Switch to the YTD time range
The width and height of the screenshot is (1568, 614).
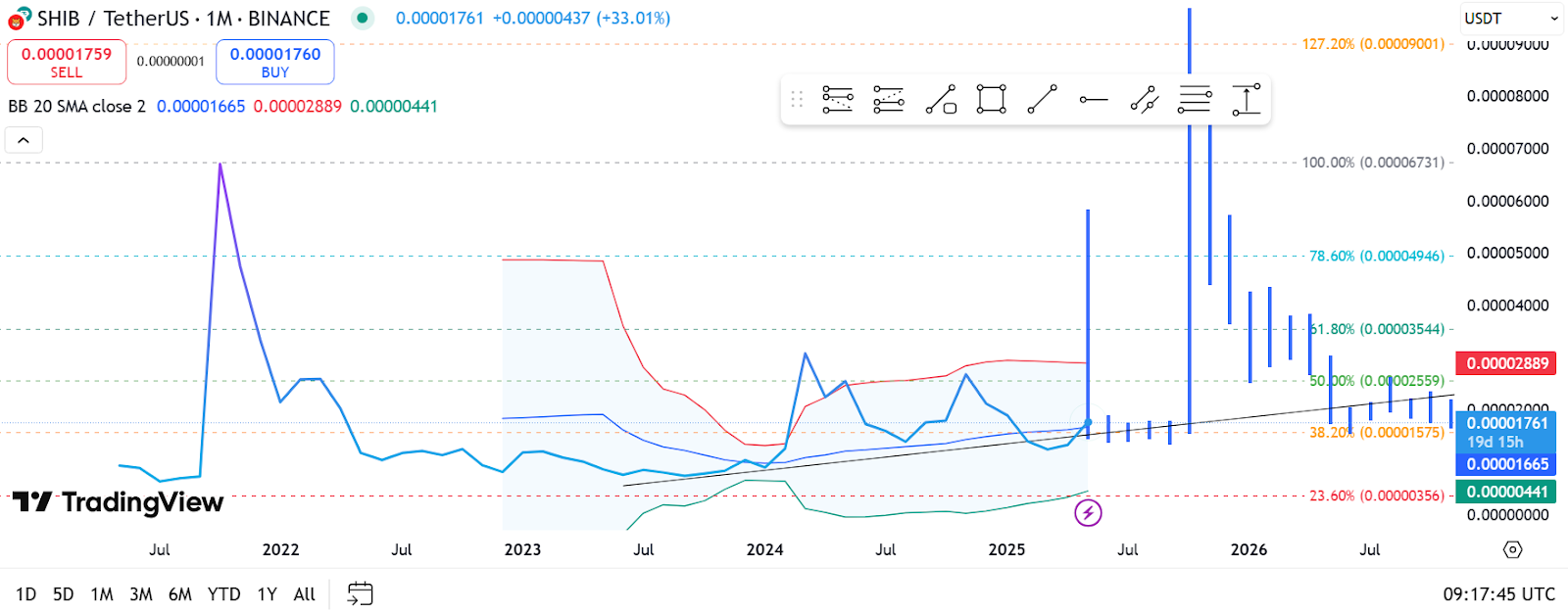[224, 594]
